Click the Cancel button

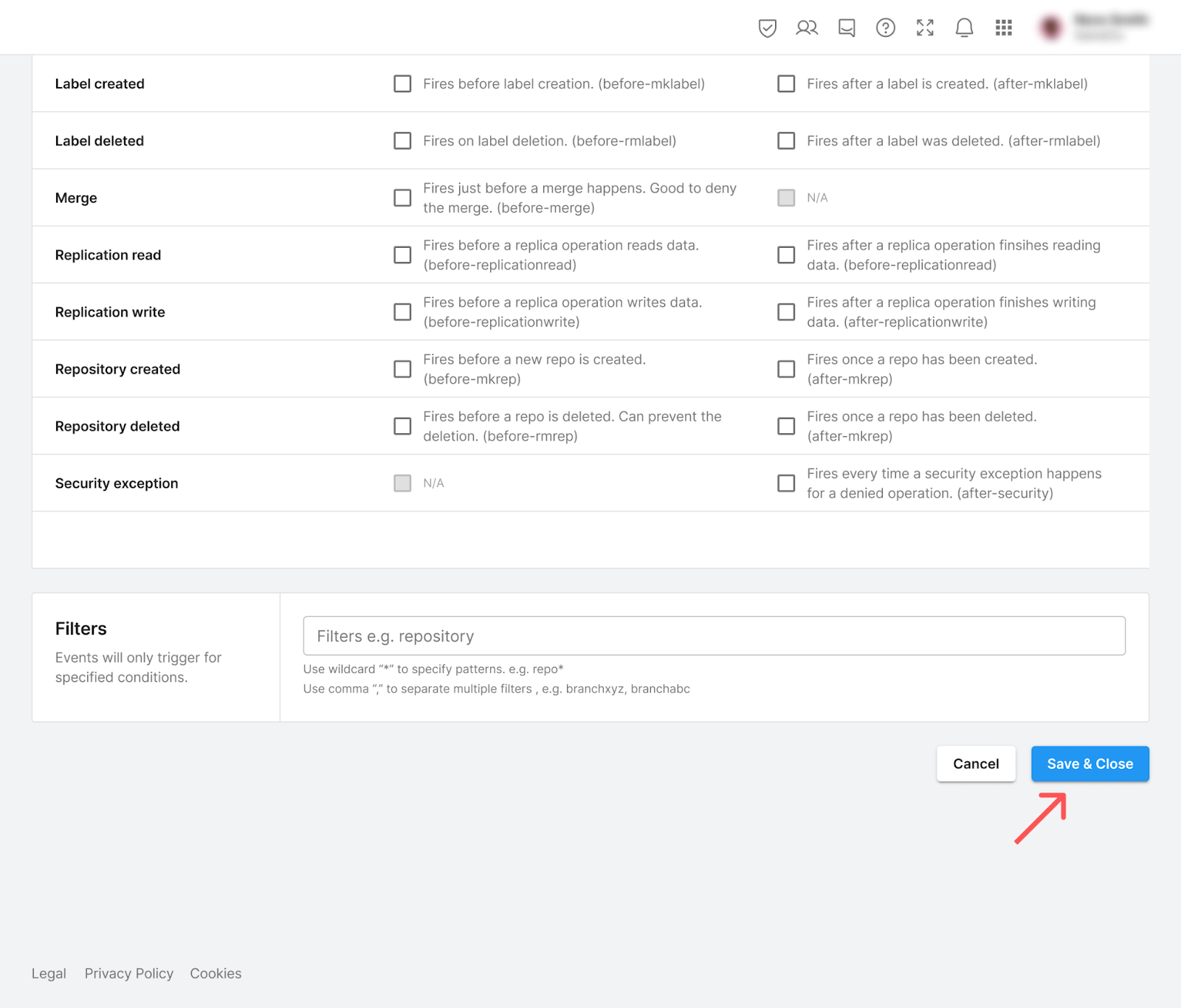pos(976,764)
